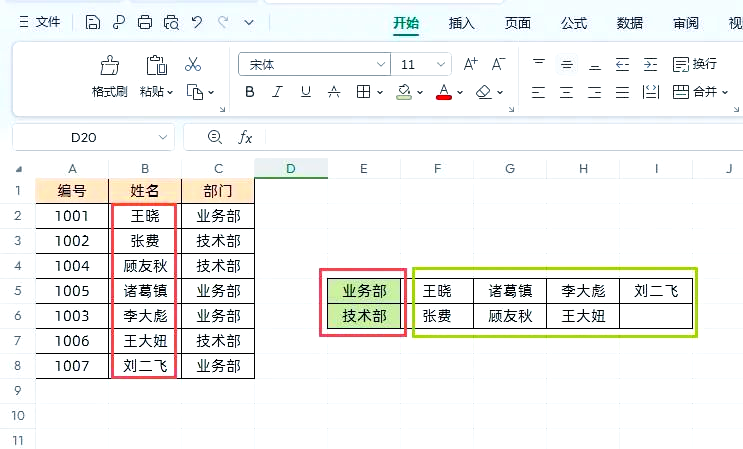The image size is (743, 449).
Task: Select the 格式刷 format painter
Action: pyautogui.click(x=109, y=77)
